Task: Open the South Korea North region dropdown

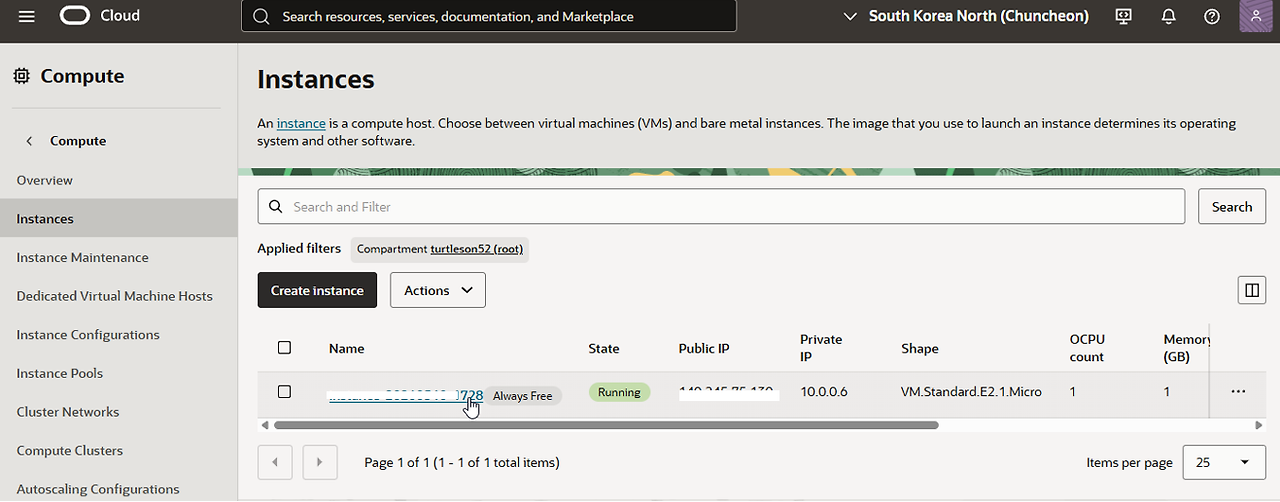Action: click(x=964, y=16)
